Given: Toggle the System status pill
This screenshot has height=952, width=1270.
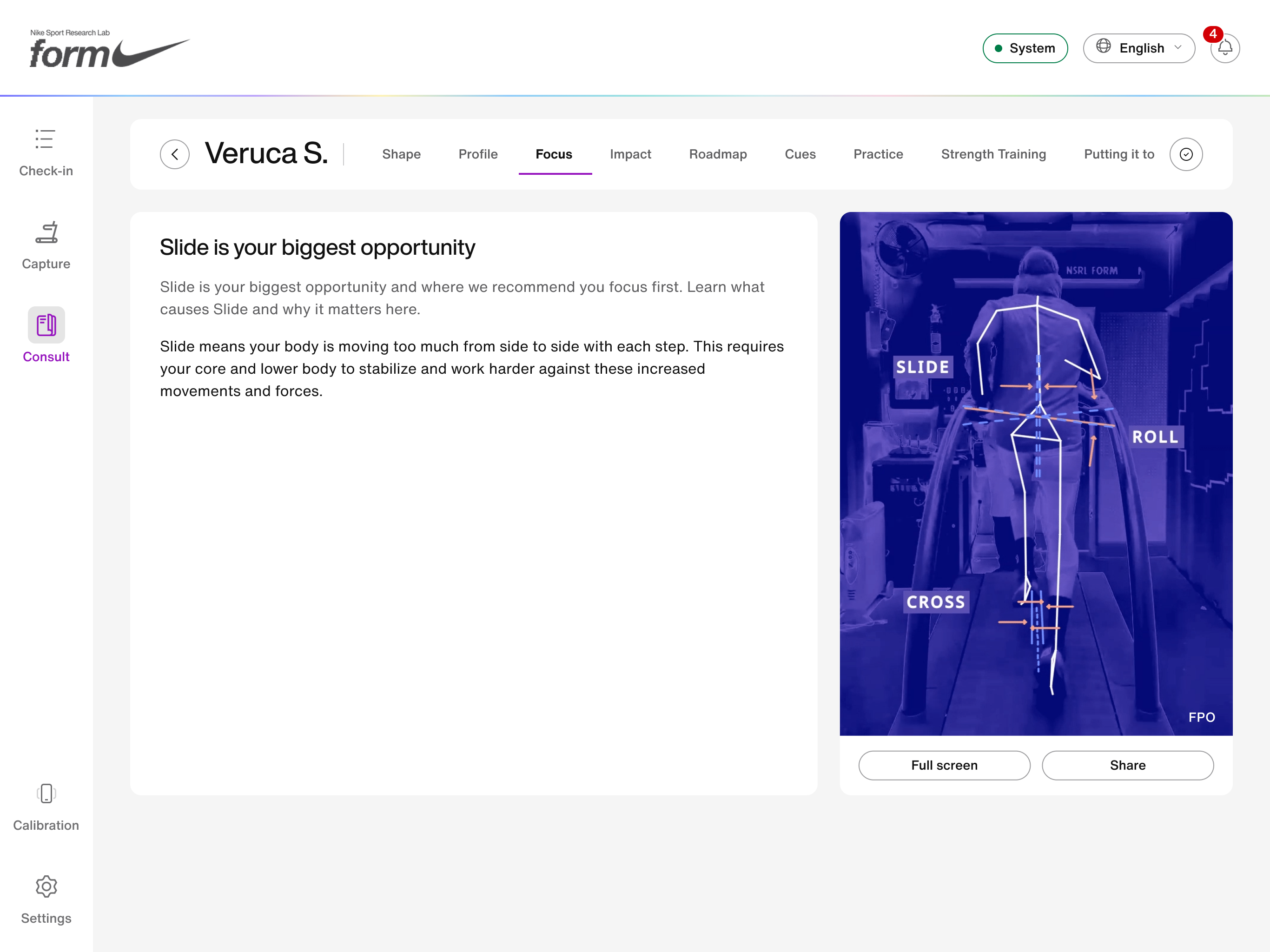Looking at the screenshot, I should pyautogui.click(x=1025, y=48).
